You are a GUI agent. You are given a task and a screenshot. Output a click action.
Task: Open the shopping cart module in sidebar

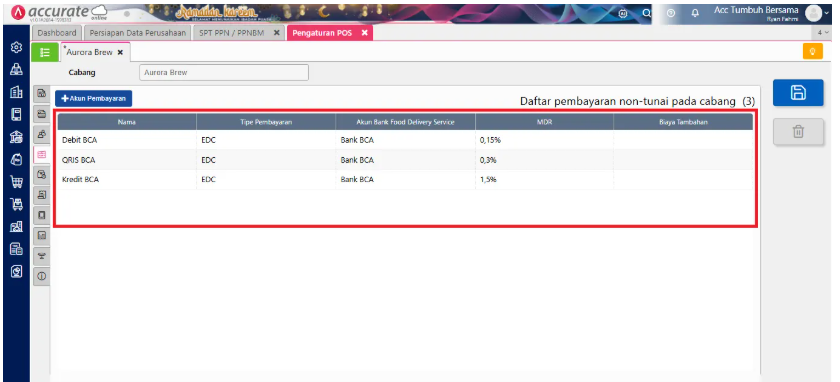tap(17, 182)
